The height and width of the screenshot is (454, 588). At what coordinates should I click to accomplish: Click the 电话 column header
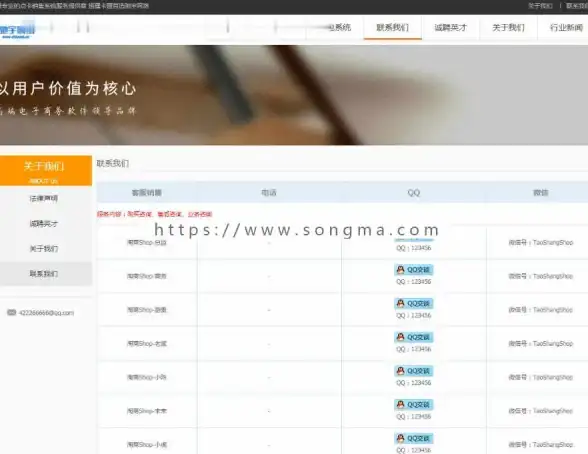point(269,193)
